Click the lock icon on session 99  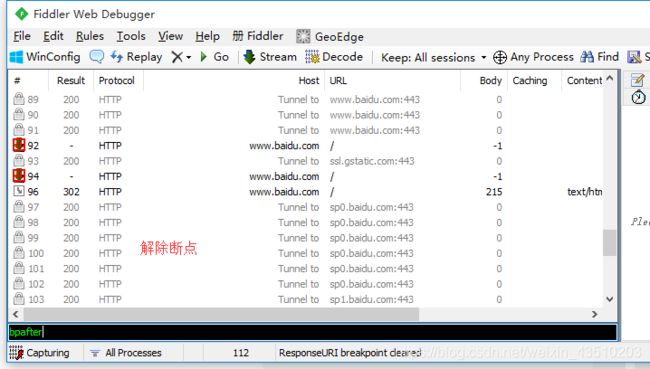point(19,237)
